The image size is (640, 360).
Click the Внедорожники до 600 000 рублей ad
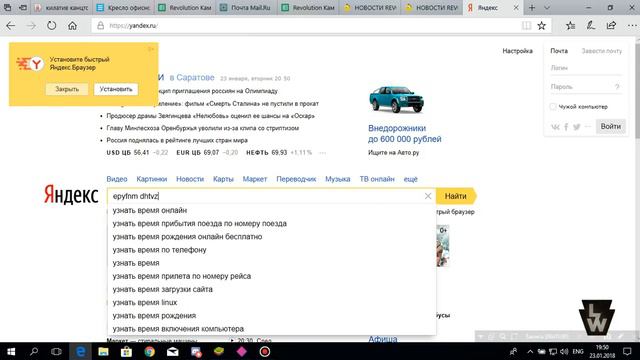(404, 134)
